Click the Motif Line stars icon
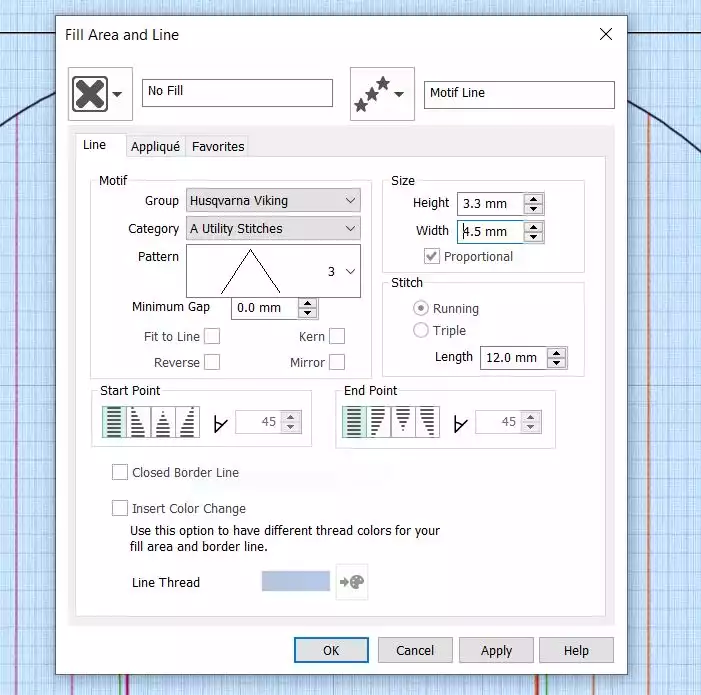Image resolution: width=701 pixels, height=695 pixels. click(x=372, y=94)
